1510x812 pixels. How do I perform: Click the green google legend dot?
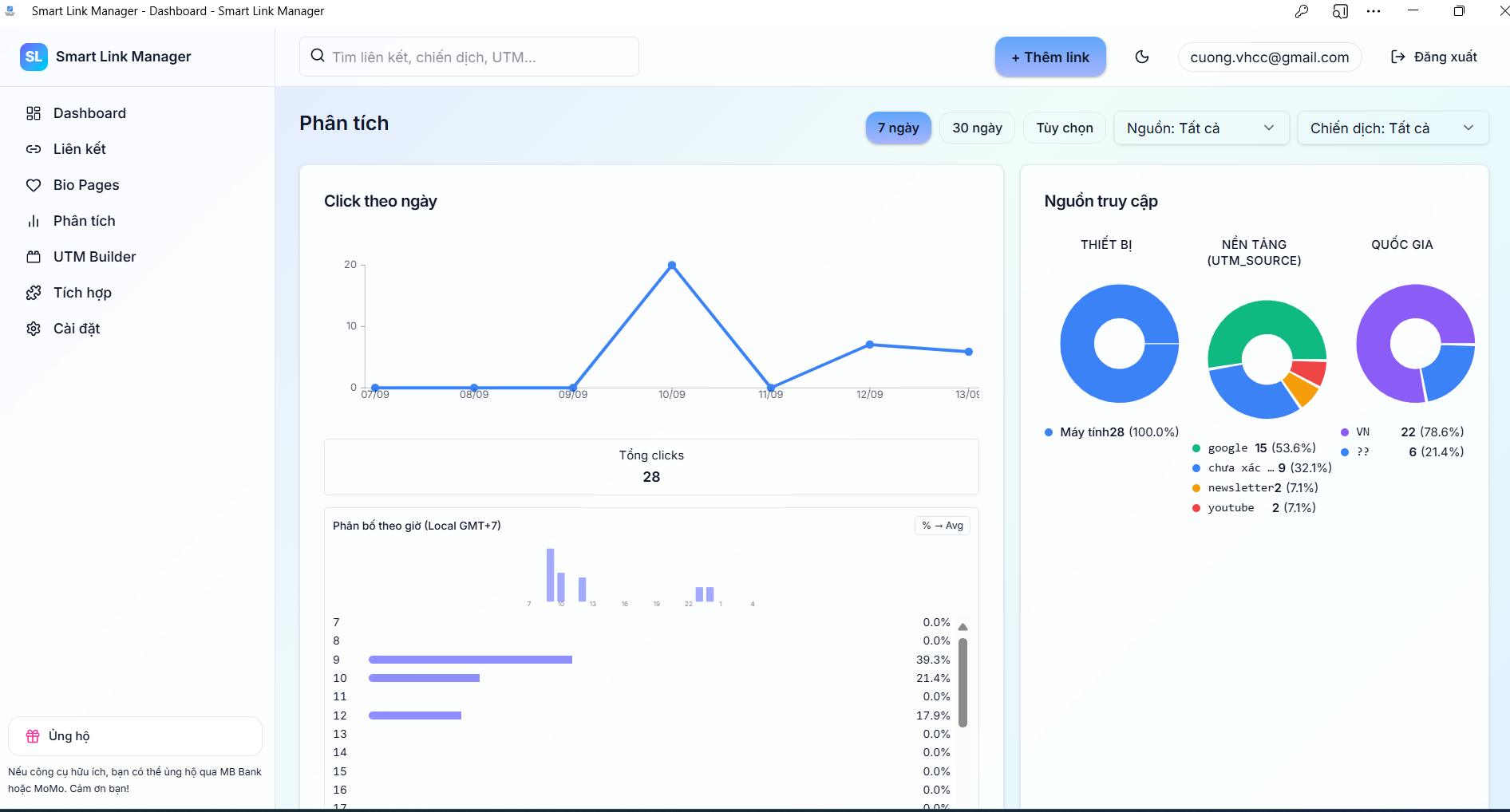[1196, 448]
